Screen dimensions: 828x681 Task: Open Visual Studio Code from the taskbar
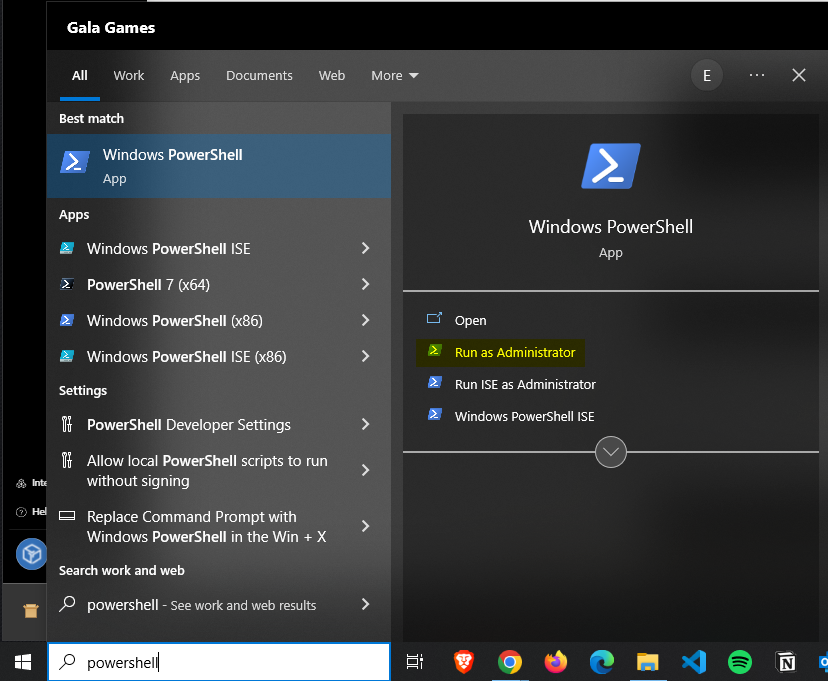[x=694, y=662]
